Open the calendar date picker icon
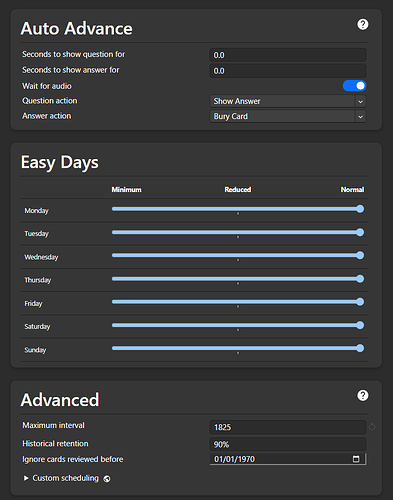The width and height of the screenshot is (393, 500). (356, 459)
